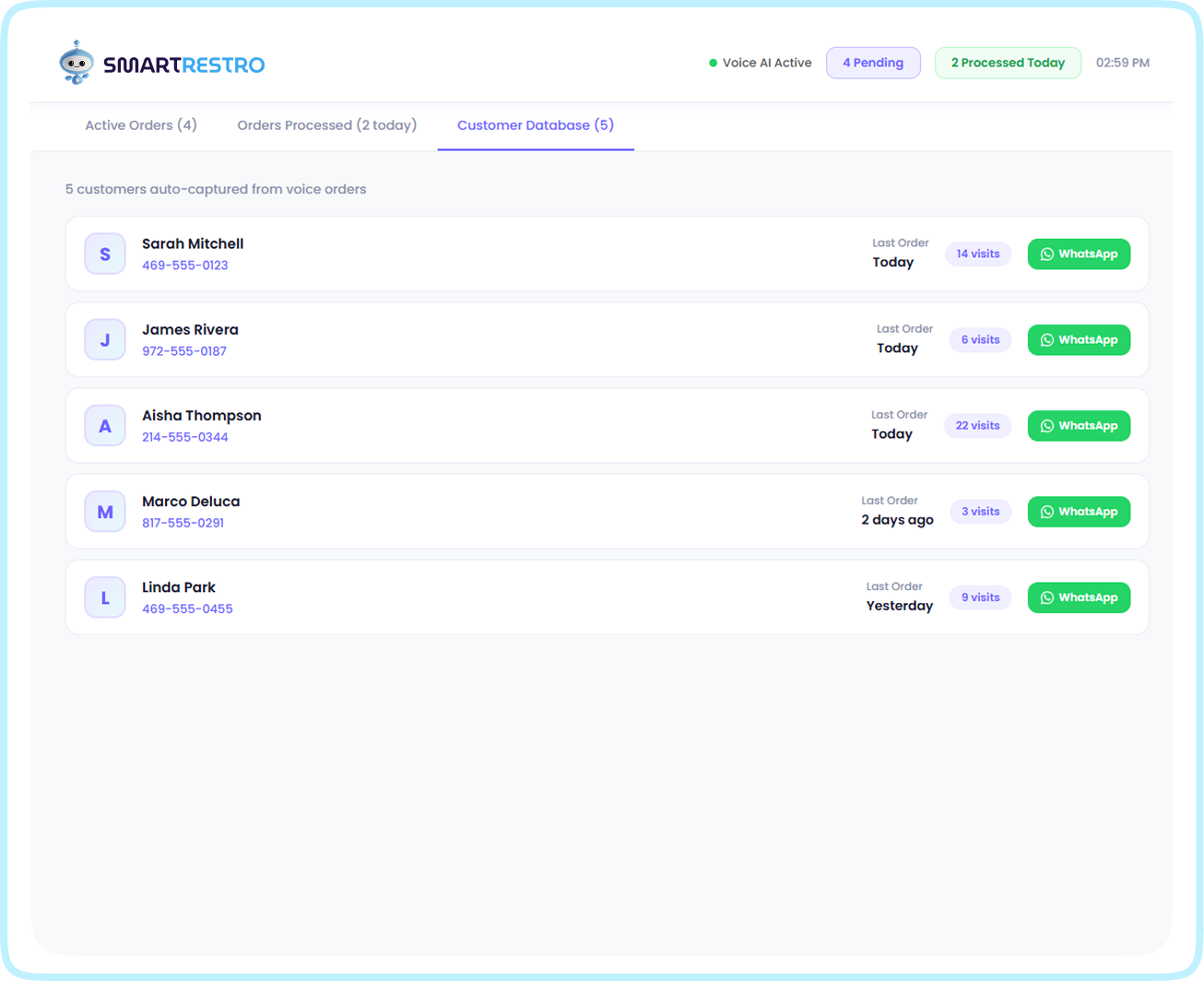Screen dimensions: 1204x981
Task: Click phone number 214-555-0344
Action: pos(185,437)
